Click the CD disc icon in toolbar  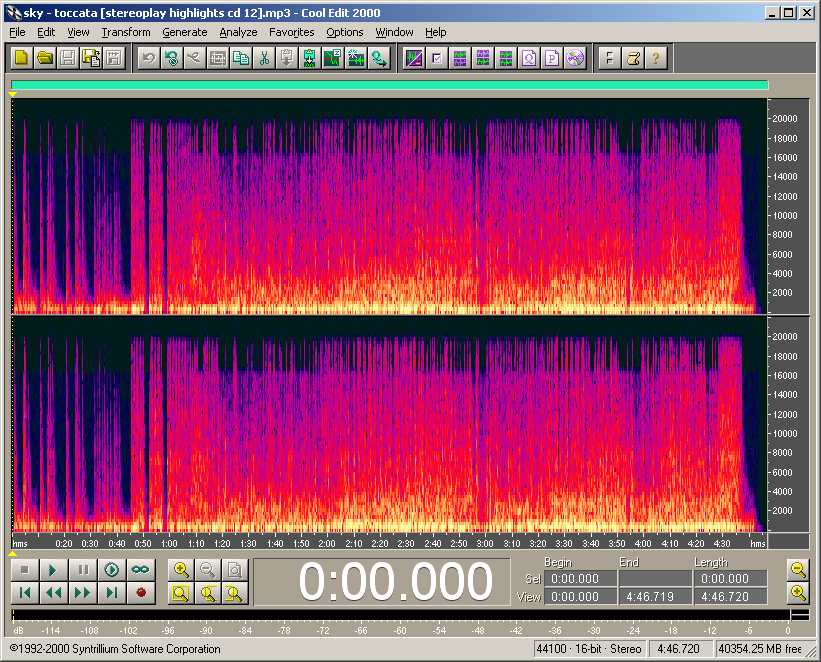[x=575, y=58]
